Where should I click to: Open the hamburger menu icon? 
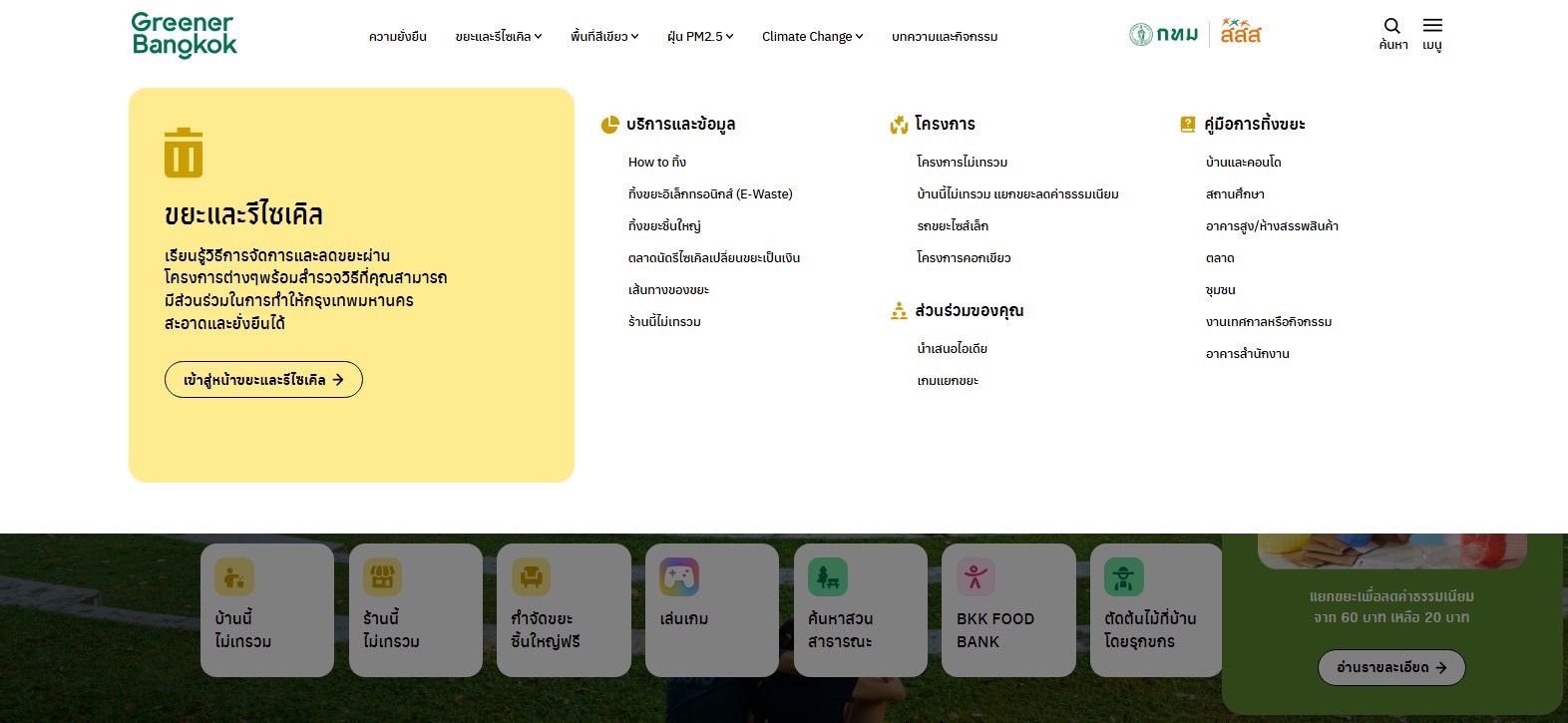[1432, 27]
